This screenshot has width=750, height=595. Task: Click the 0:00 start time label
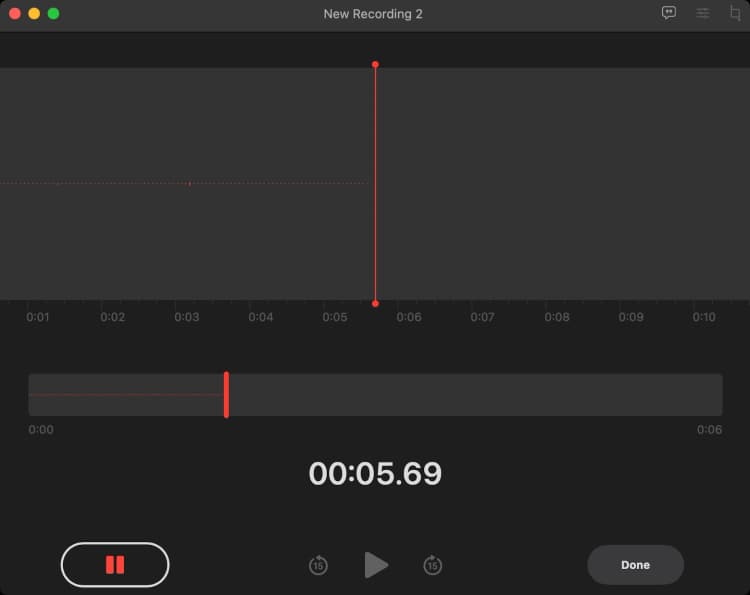[41, 430]
